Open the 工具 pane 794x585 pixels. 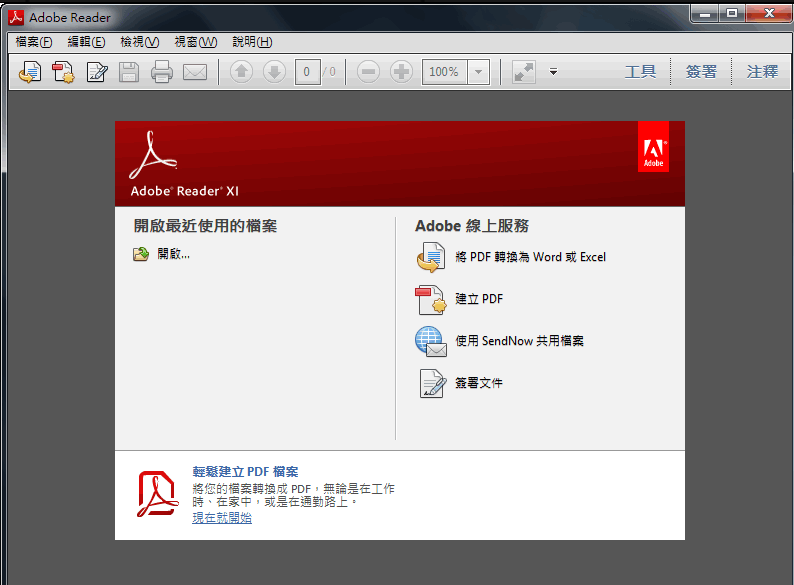coord(641,72)
